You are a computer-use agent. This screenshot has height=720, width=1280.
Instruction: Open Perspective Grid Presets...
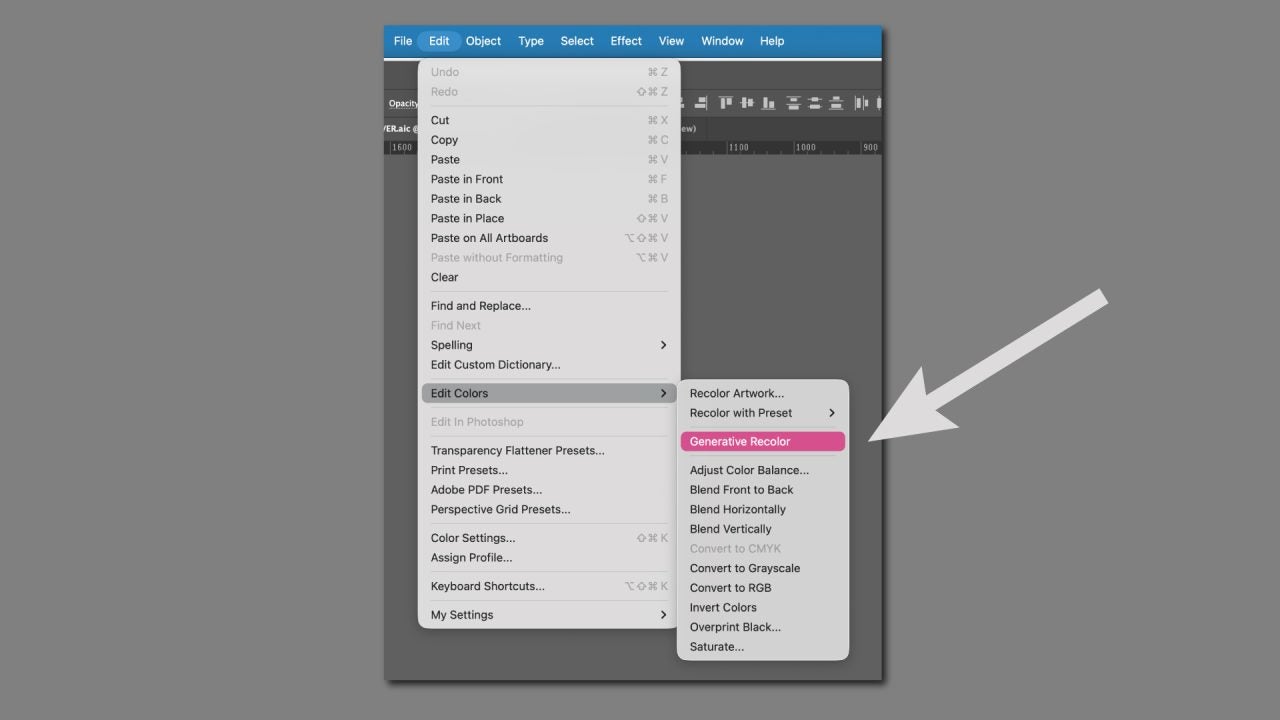[x=549, y=509]
